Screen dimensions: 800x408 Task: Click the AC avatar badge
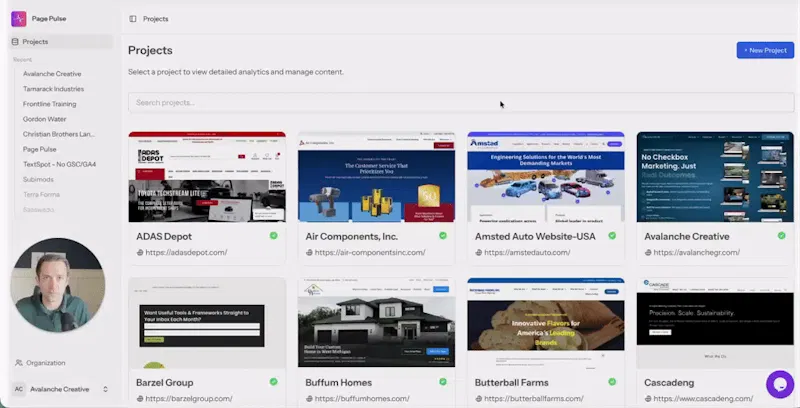[19, 389]
